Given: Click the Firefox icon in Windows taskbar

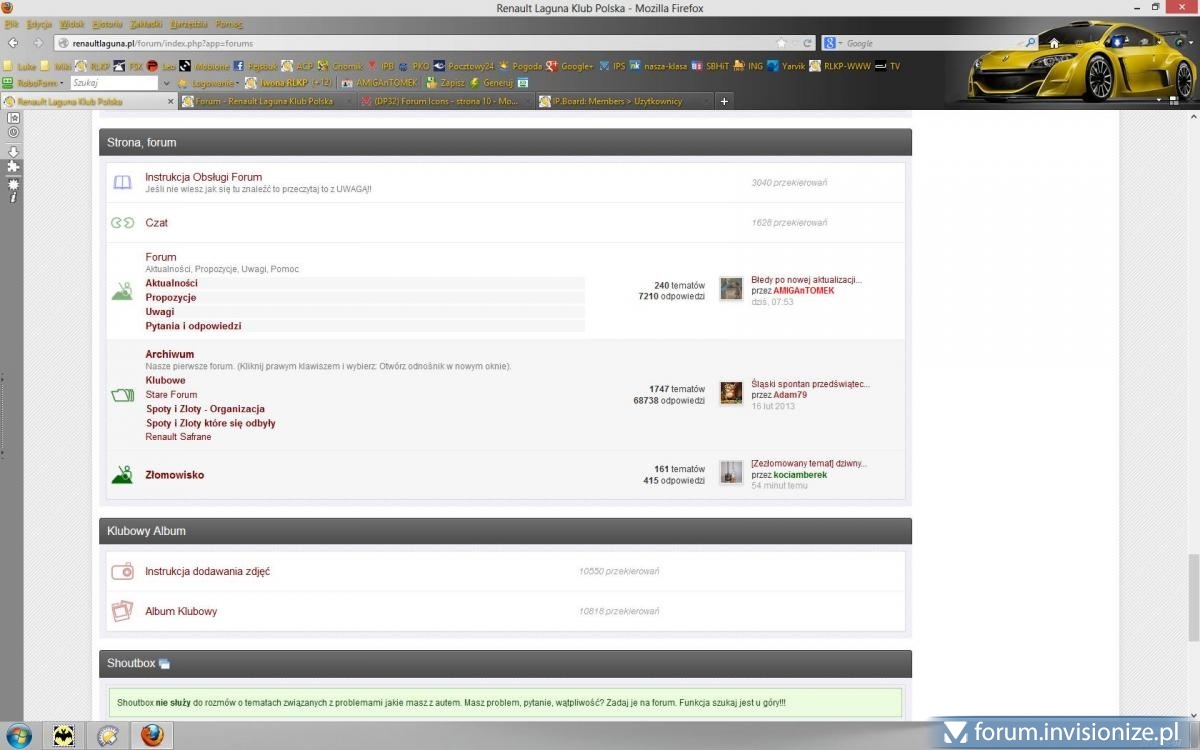Looking at the screenshot, I should pyautogui.click(x=152, y=736).
